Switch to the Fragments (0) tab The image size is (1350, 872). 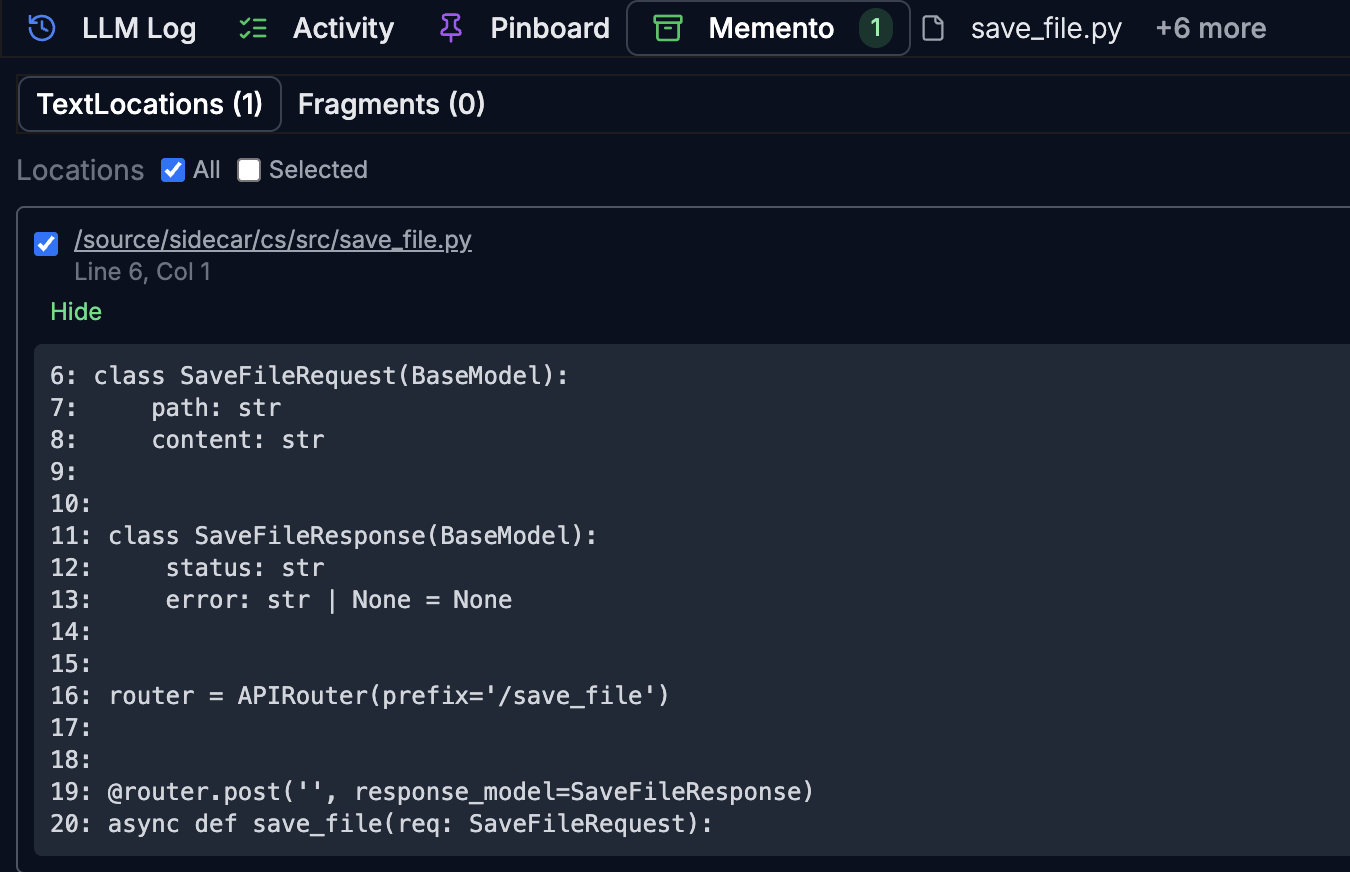tap(391, 104)
